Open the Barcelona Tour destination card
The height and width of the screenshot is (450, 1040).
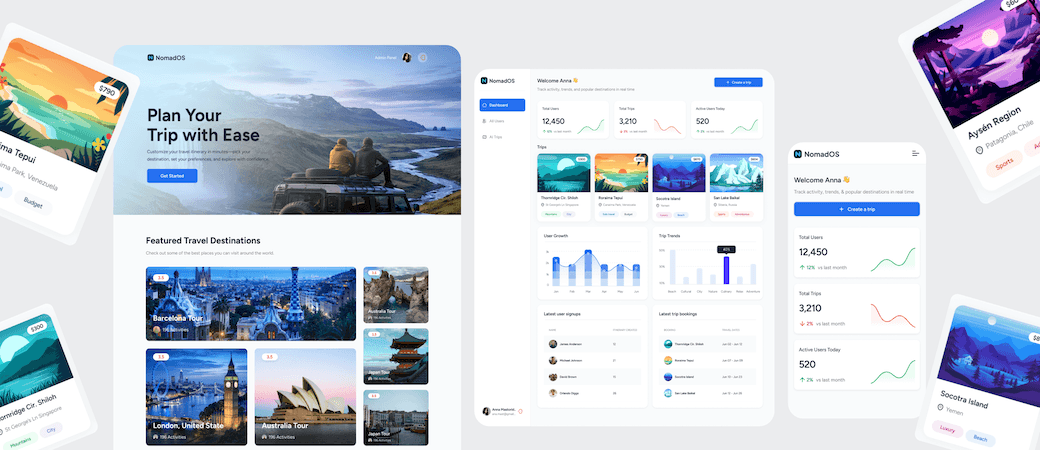point(251,303)
